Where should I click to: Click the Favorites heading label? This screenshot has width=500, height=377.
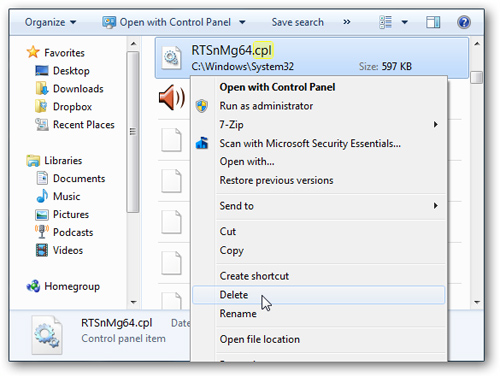pos(64,53)
